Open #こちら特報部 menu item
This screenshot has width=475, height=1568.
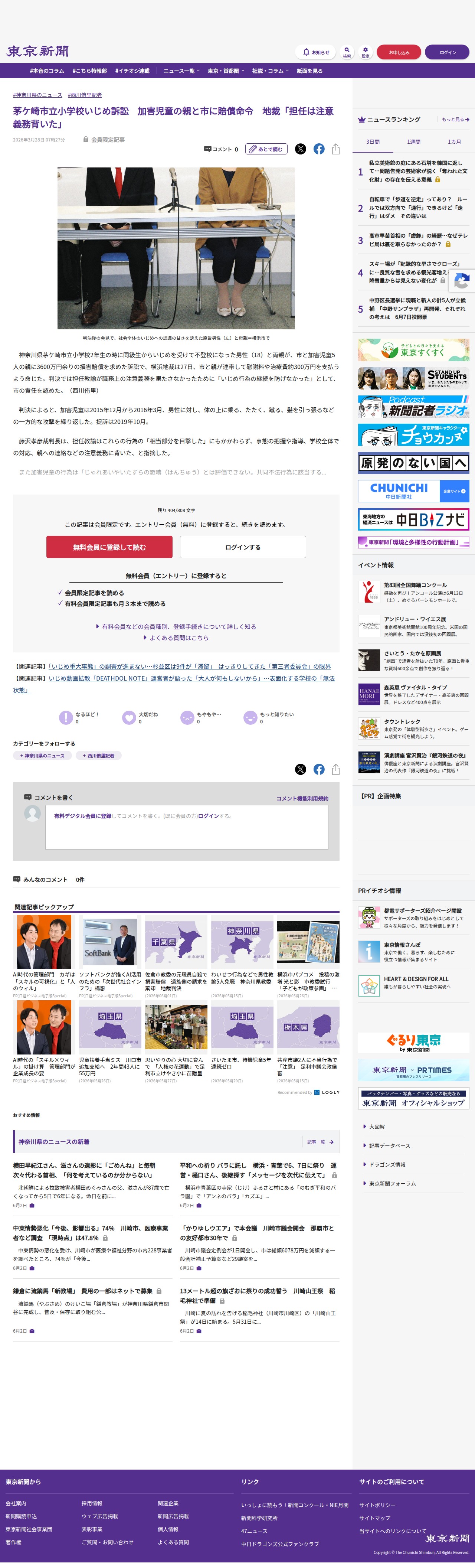click(89, 71)
